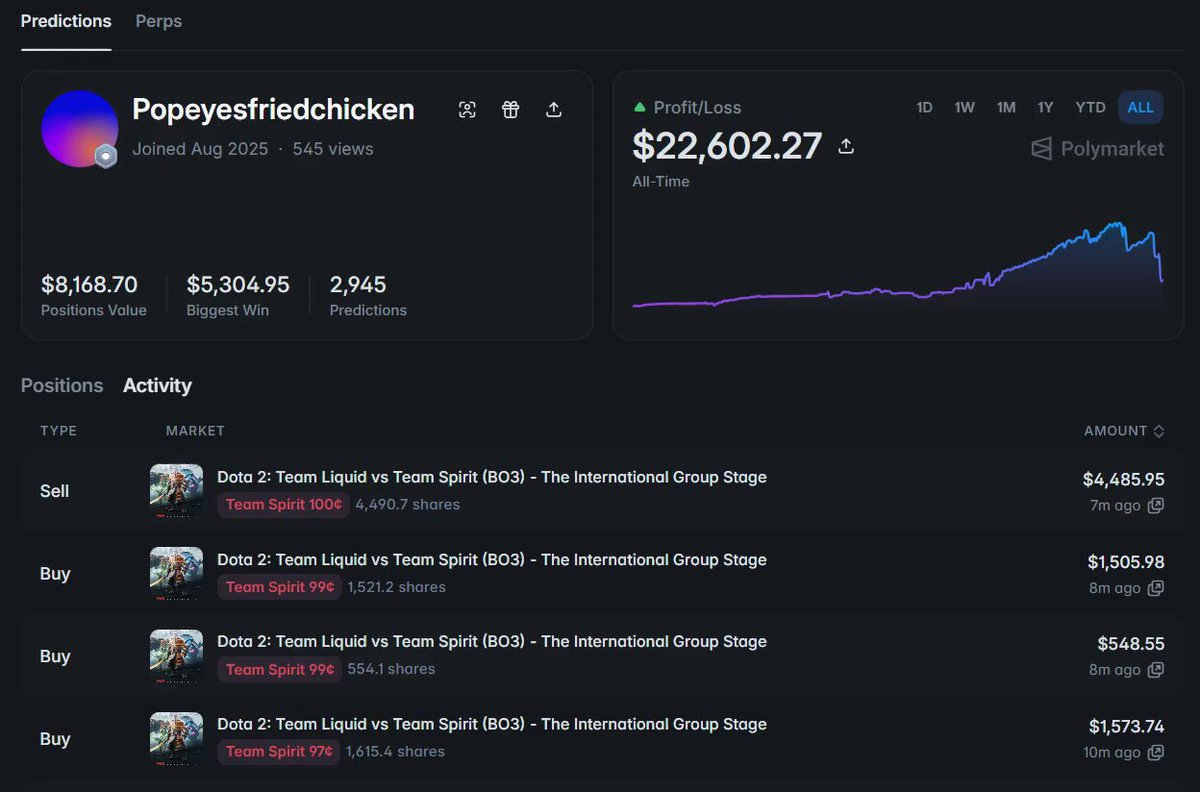The height and width of the screenshot is (792, 1200).
Task: Click the Popeyesfriedchicken username
Action: coord(273,109)
